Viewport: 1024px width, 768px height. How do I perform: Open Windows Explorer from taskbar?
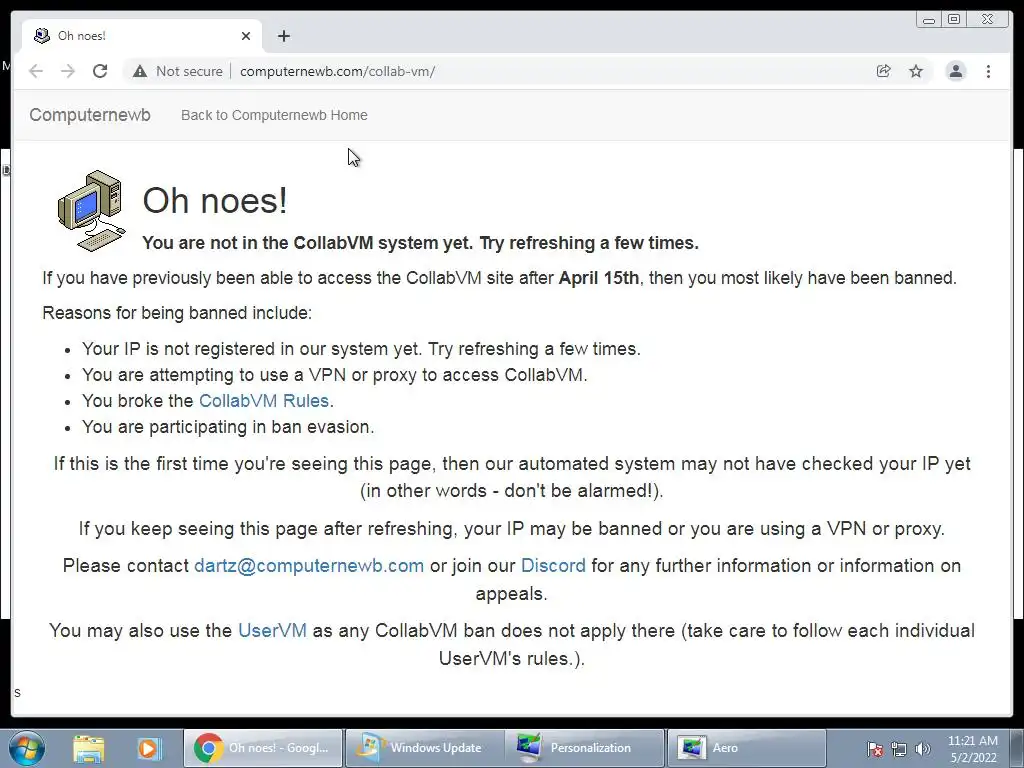click(x=89, y=748)
